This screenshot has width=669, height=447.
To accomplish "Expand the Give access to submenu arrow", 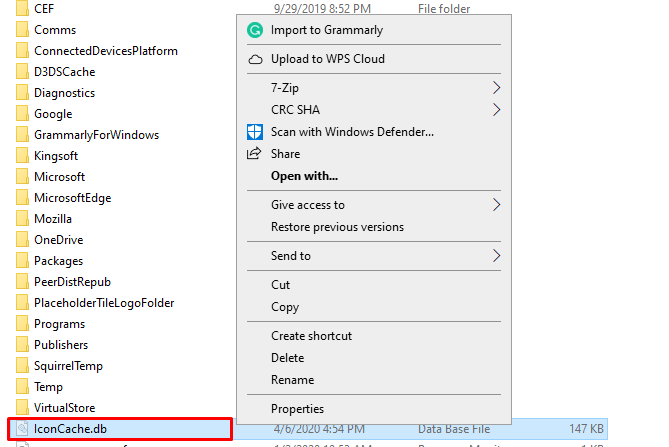I will click(x=497, y=205).
